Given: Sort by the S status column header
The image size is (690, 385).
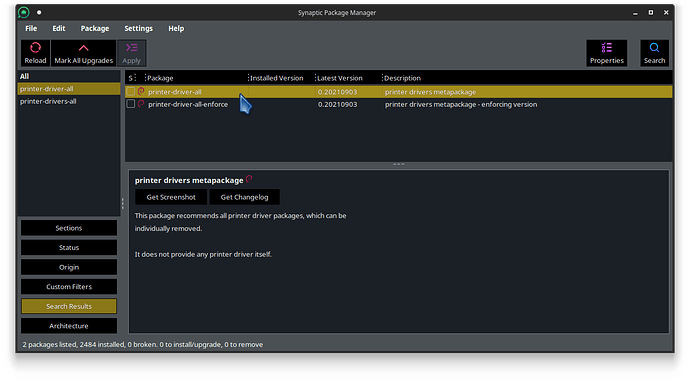Looking at the screenshot, I should pos(131,78).
